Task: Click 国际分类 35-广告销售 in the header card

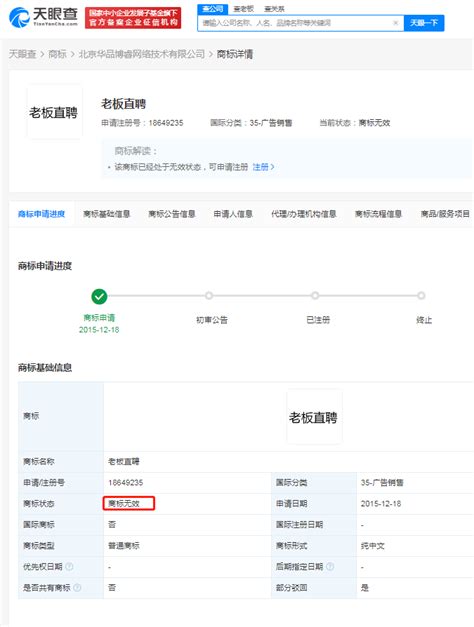Action: (x=251, y=123)
